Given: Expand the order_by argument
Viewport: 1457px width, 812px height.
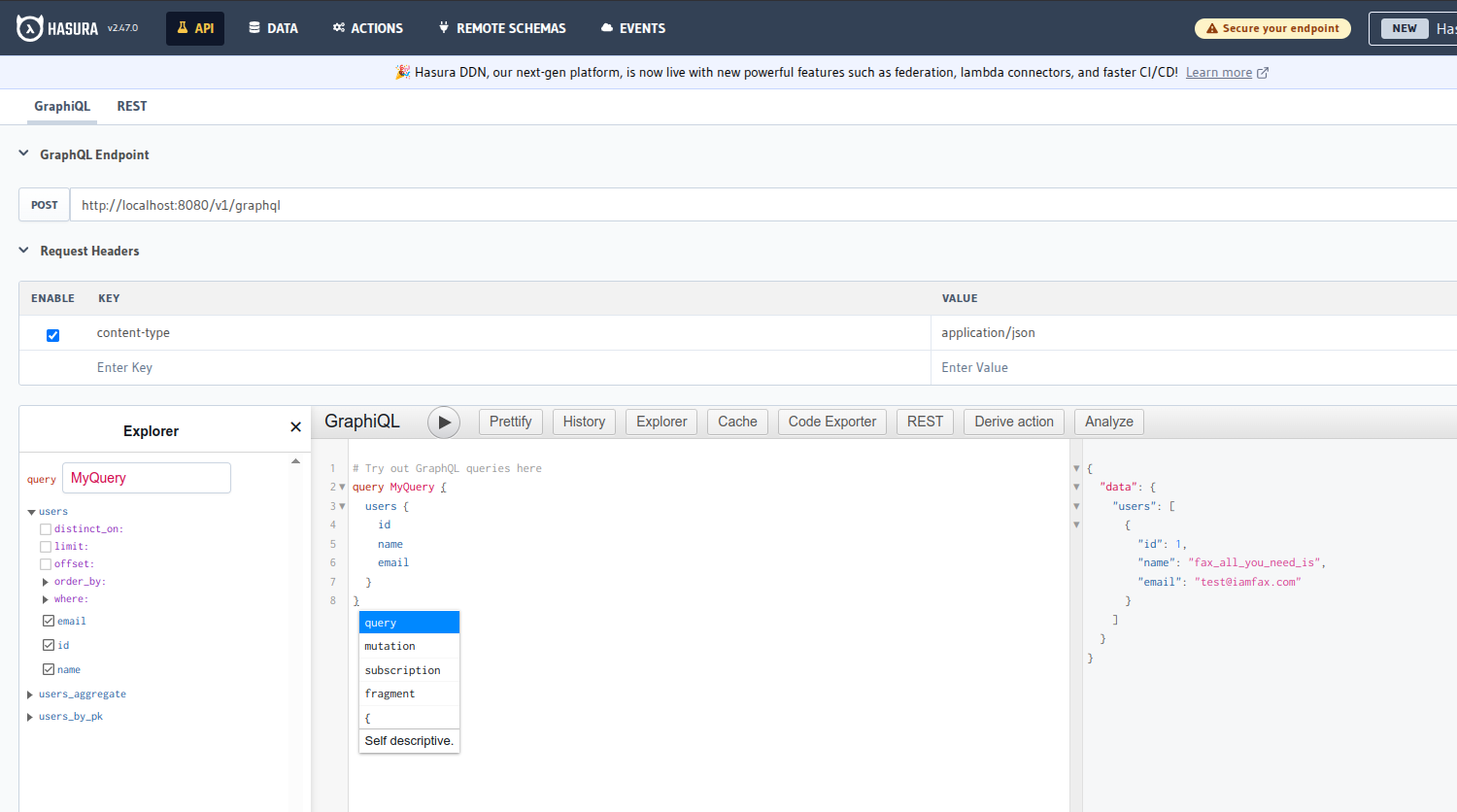Looking at the screenshot, I should coord(46,582).
